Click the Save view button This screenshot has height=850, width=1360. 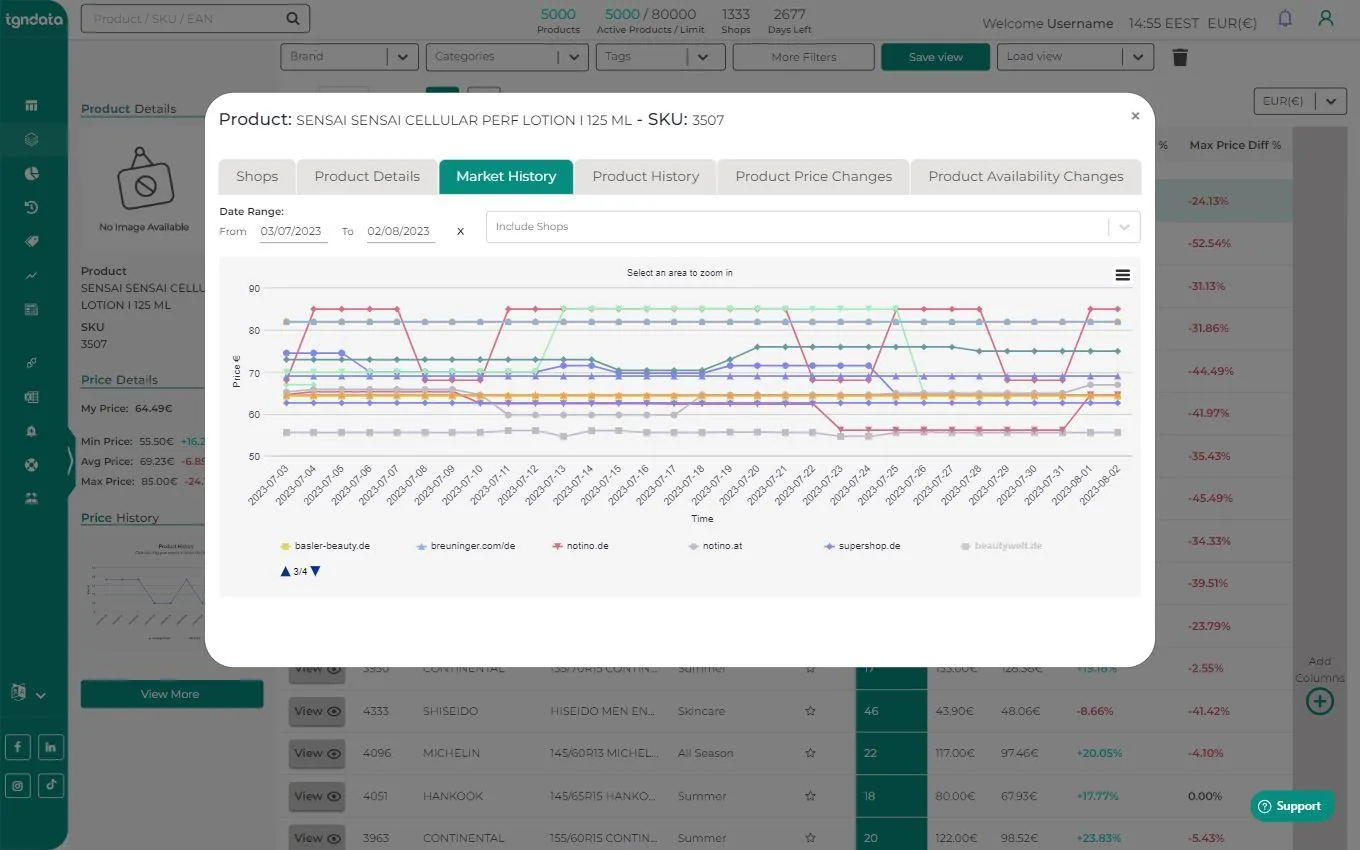click(x=935, y=57)
